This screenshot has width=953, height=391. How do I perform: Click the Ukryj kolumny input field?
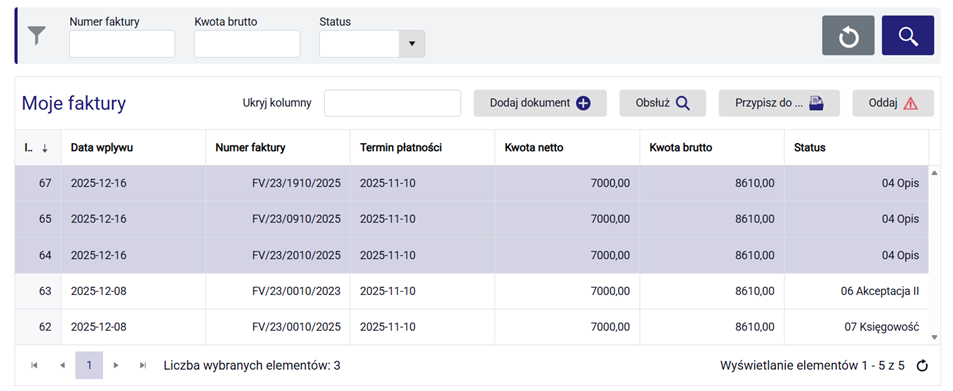pyautogui.click(x=393, y=103)
